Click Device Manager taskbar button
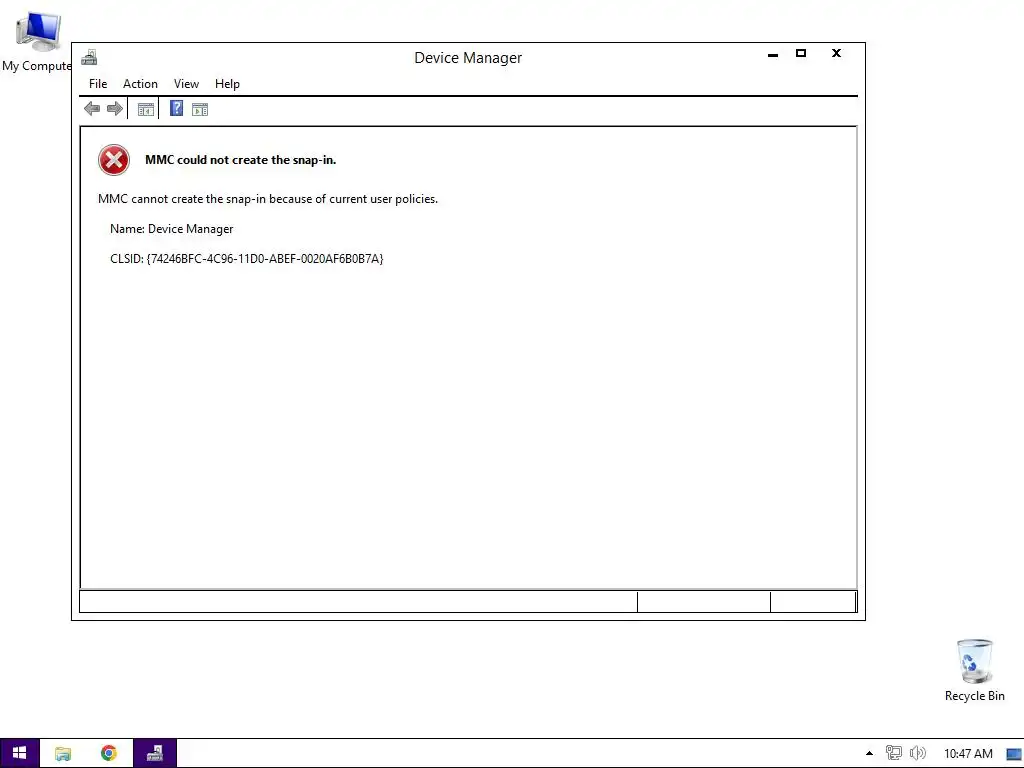 [x=155, y=753]
